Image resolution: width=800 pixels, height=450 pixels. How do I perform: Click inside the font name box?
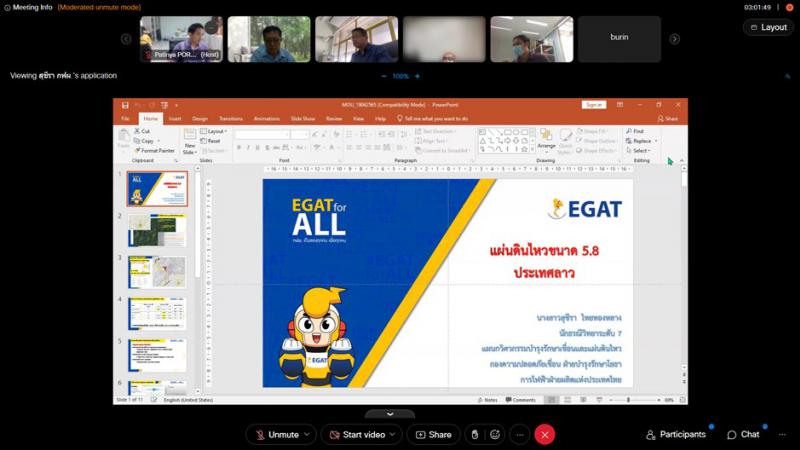(262, 134)
